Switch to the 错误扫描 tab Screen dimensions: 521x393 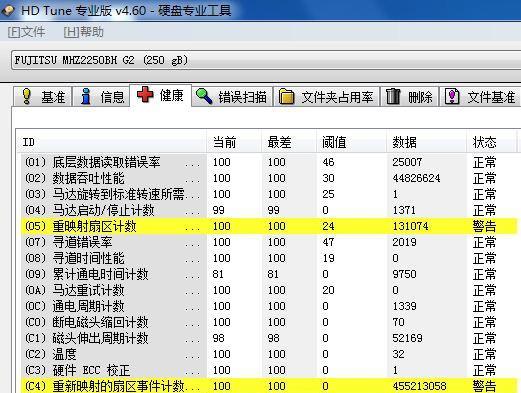[x=232, y=97]
